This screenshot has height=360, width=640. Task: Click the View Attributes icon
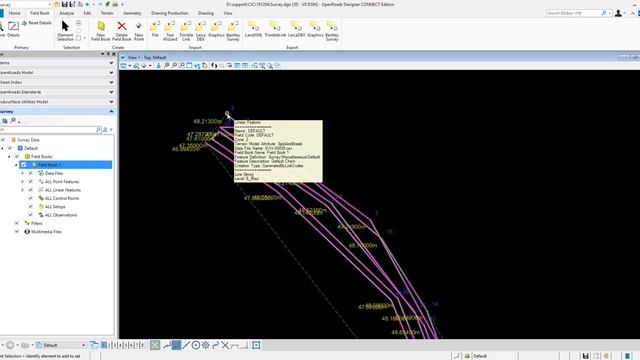point(124,65)
